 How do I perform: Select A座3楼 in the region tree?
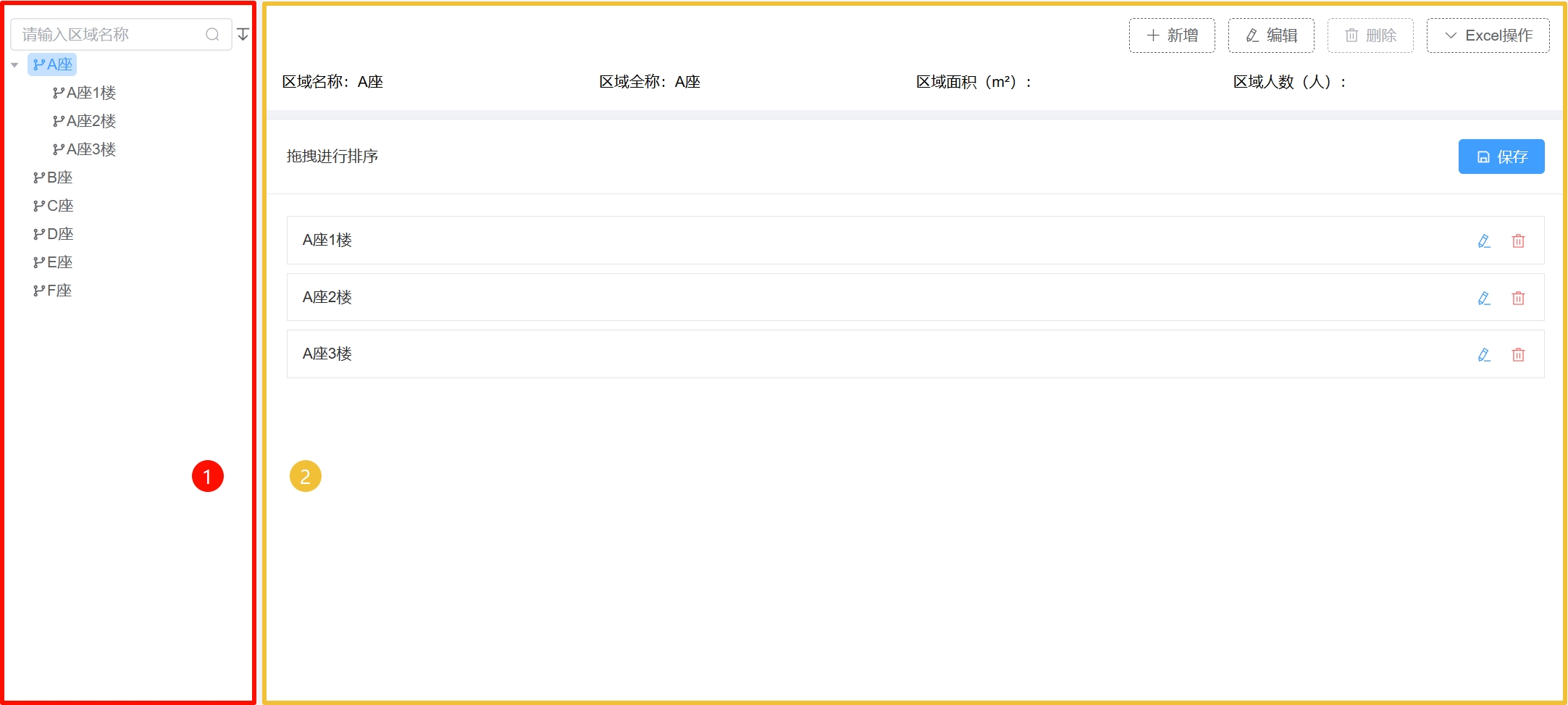point(84,149)
